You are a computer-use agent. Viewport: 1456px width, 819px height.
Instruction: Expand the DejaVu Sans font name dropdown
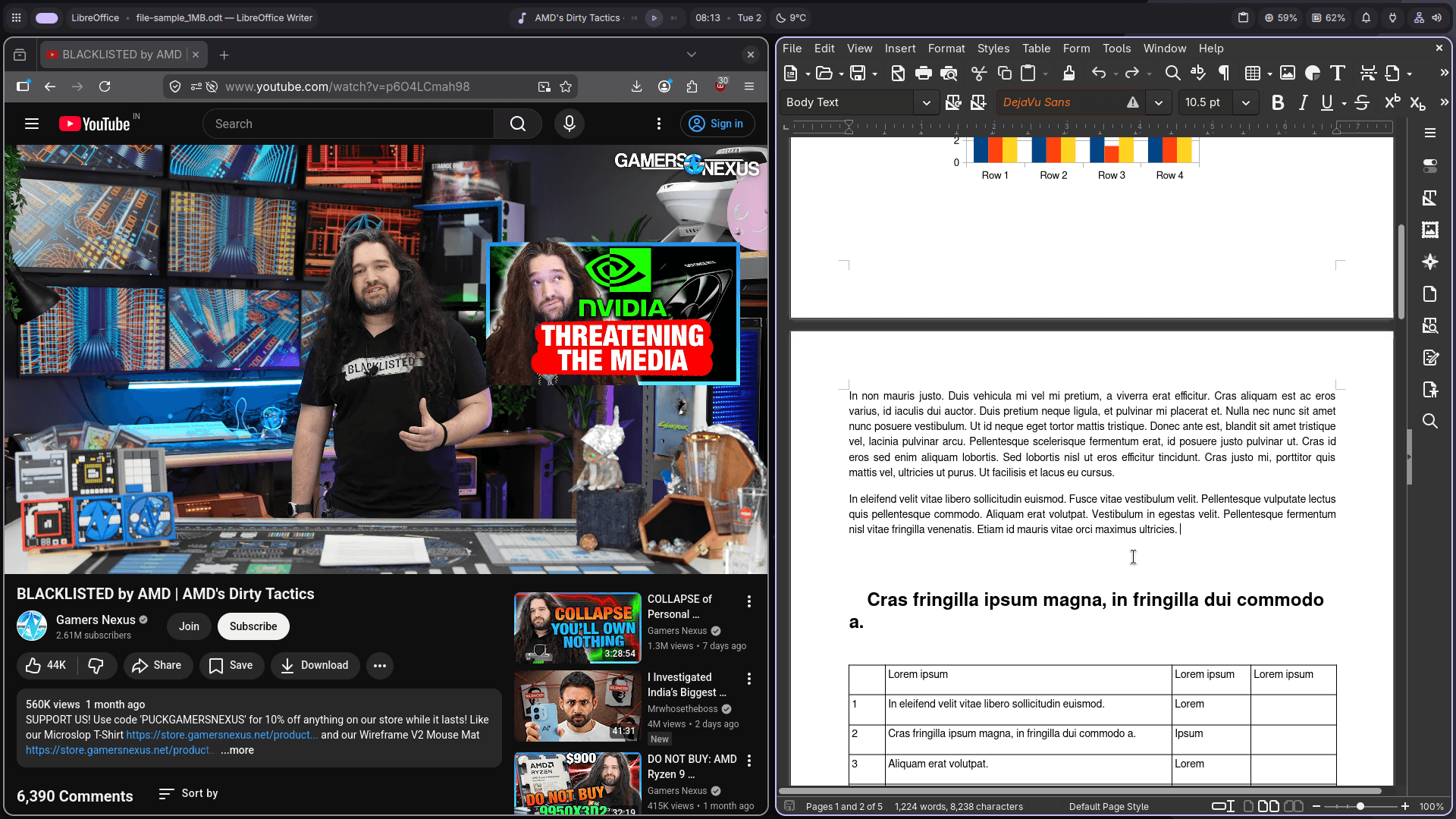1158,102
